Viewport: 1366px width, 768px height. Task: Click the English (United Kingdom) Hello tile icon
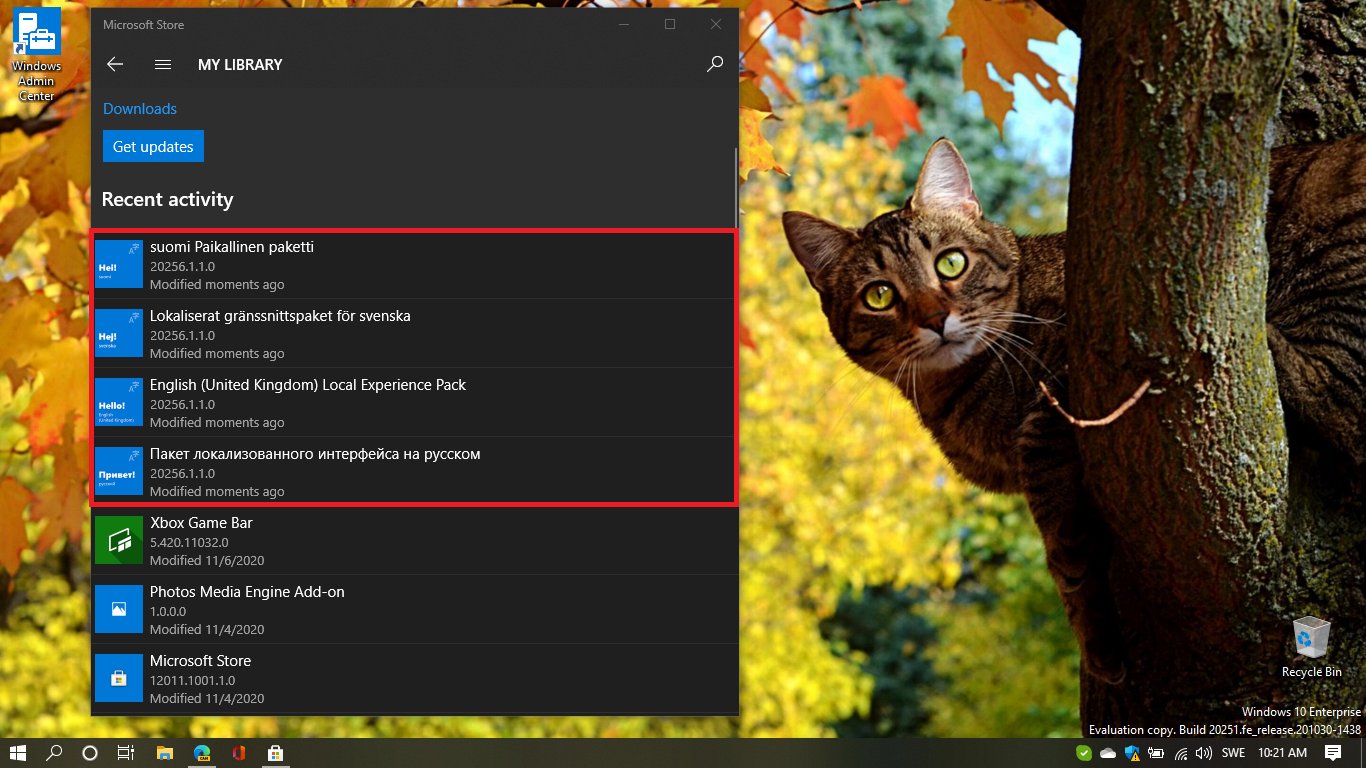[x=119, y=402]
